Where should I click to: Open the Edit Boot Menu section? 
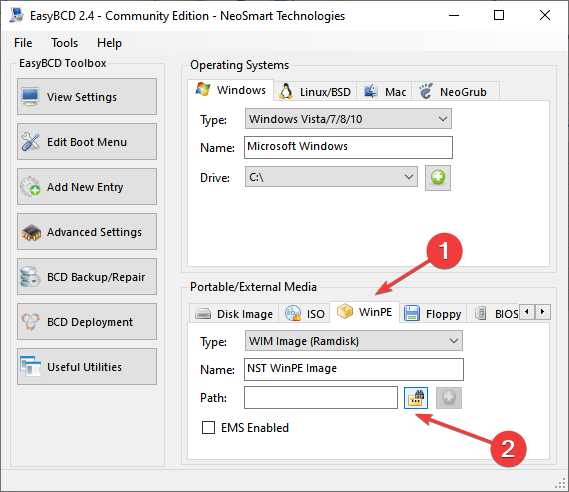[87, 142]
